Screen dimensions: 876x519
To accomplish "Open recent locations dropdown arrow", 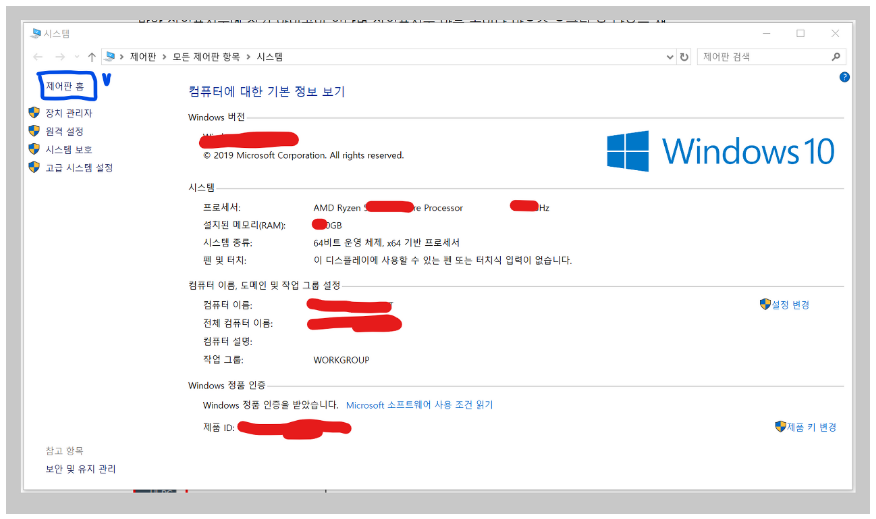I will click(77, 56).
